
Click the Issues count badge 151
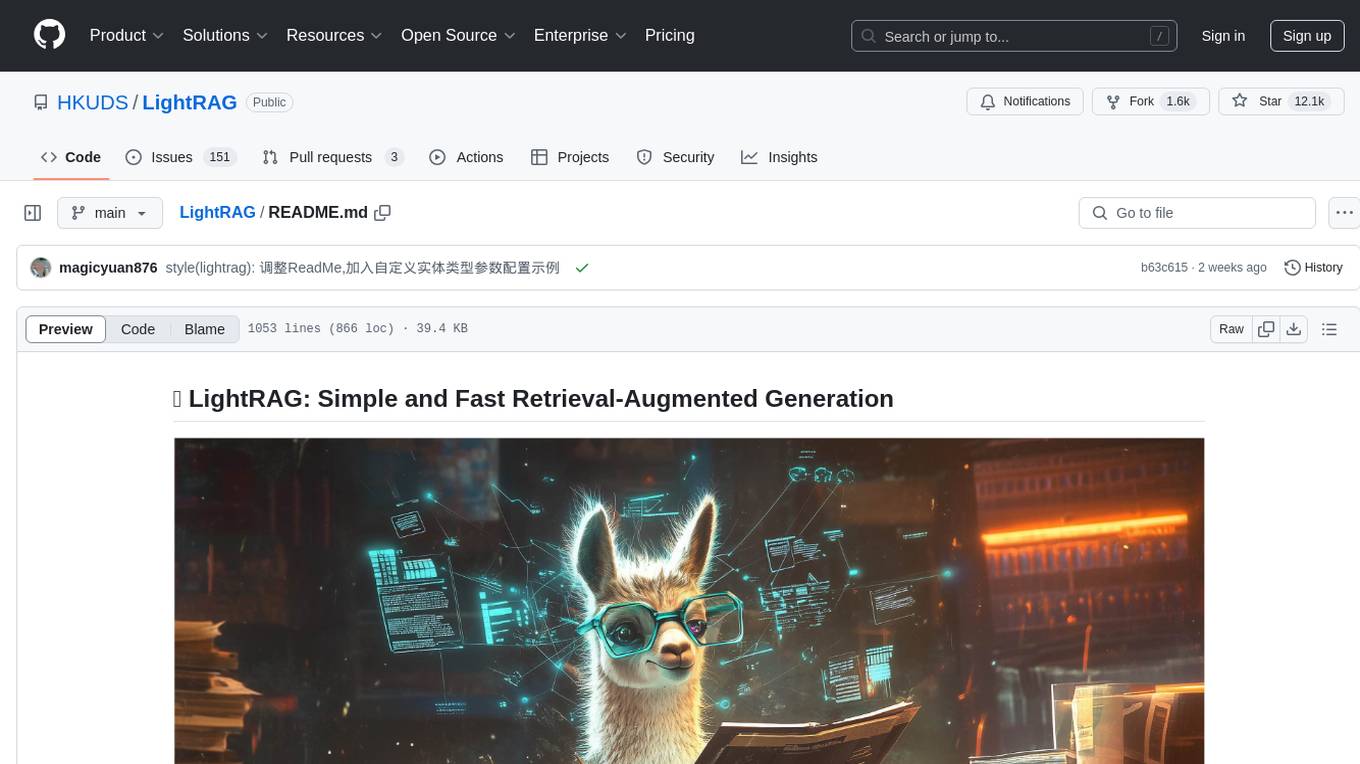click(220, 157)
